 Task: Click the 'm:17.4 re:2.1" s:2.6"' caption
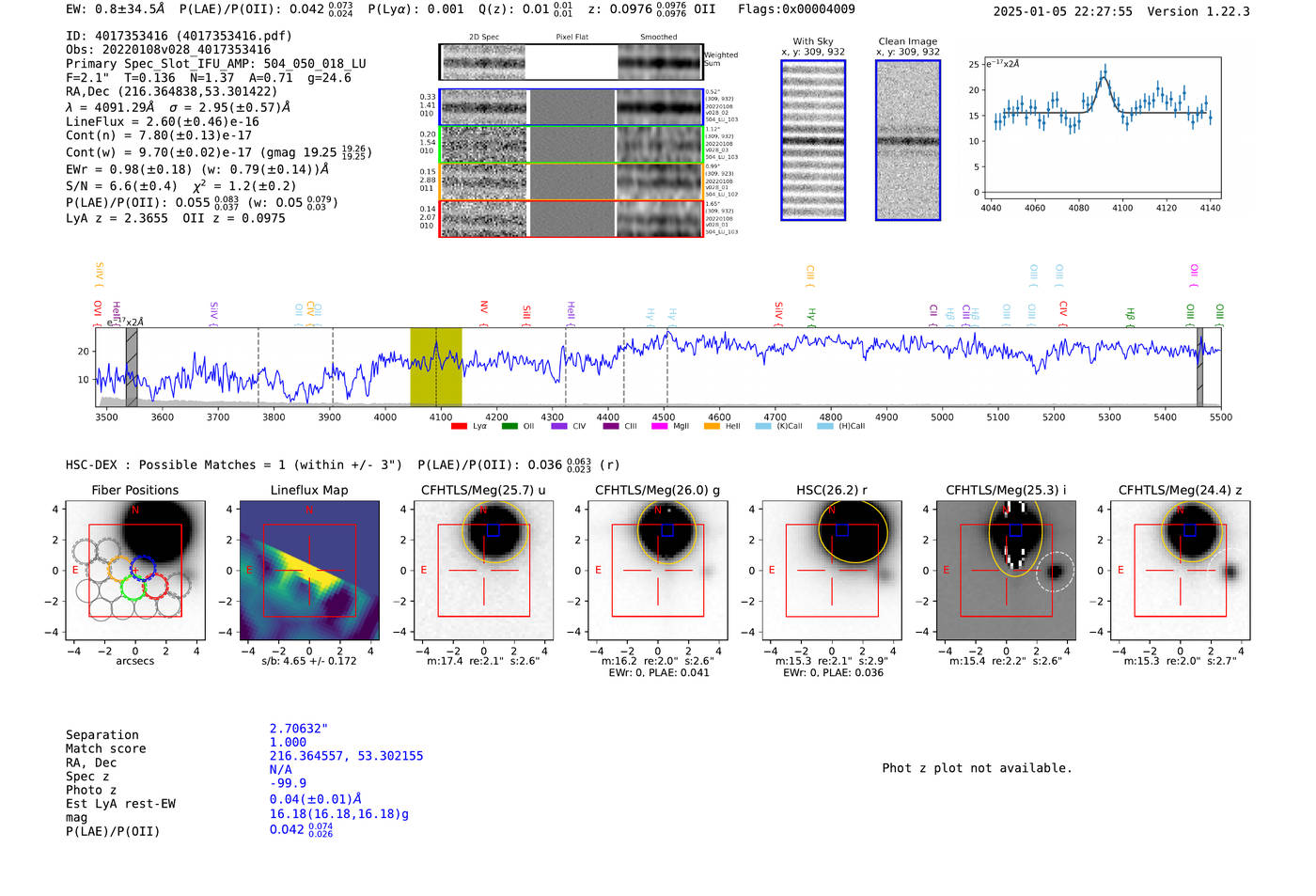pyautogui.click(x=484, y=661)
